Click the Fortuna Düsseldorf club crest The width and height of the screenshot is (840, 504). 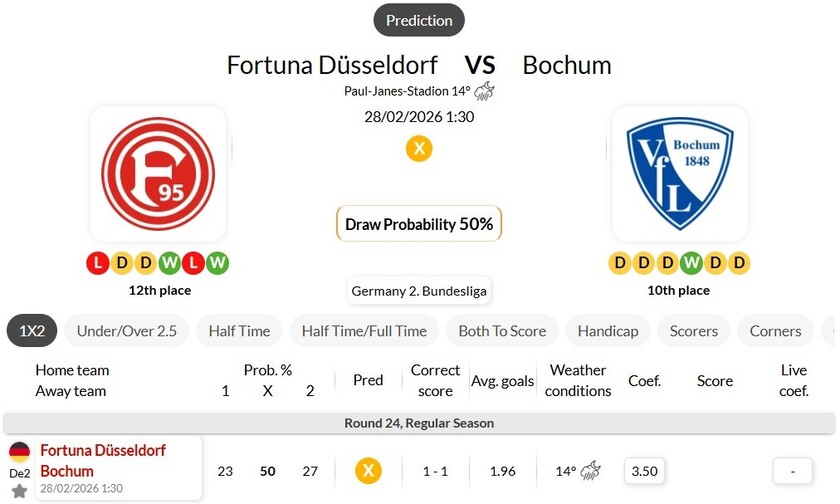[x=158, y=173]
